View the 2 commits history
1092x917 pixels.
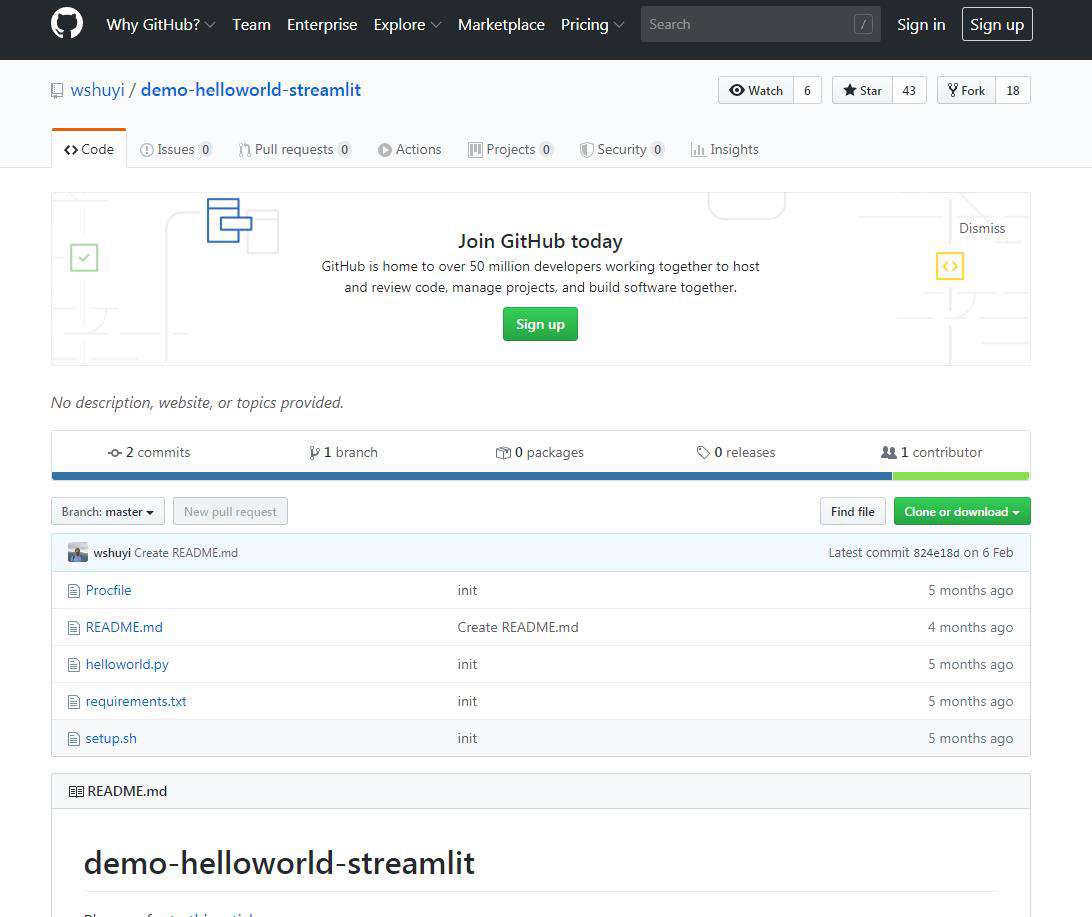coord(149,453)
